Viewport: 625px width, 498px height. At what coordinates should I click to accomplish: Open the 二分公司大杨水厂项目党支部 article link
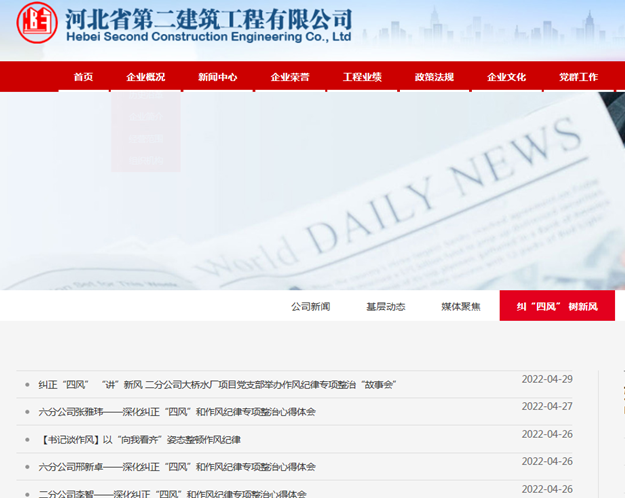coord(217,384)
